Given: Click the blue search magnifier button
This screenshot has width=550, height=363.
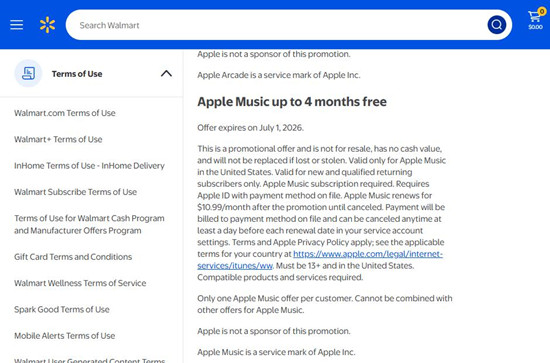Looking at the screenshot, I should pyautogui.click(x=496, y=25).
